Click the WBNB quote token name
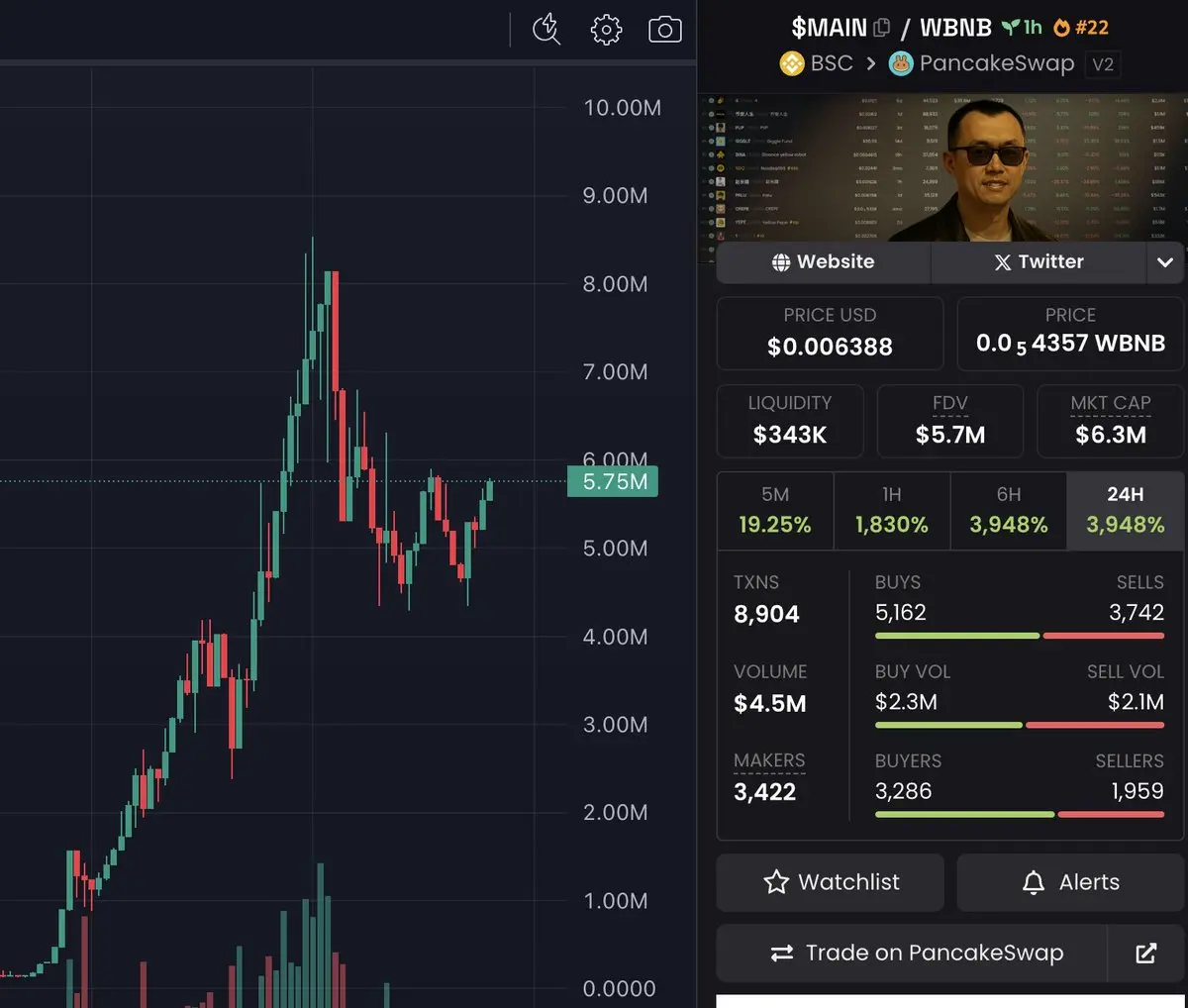 coord(955,28)
